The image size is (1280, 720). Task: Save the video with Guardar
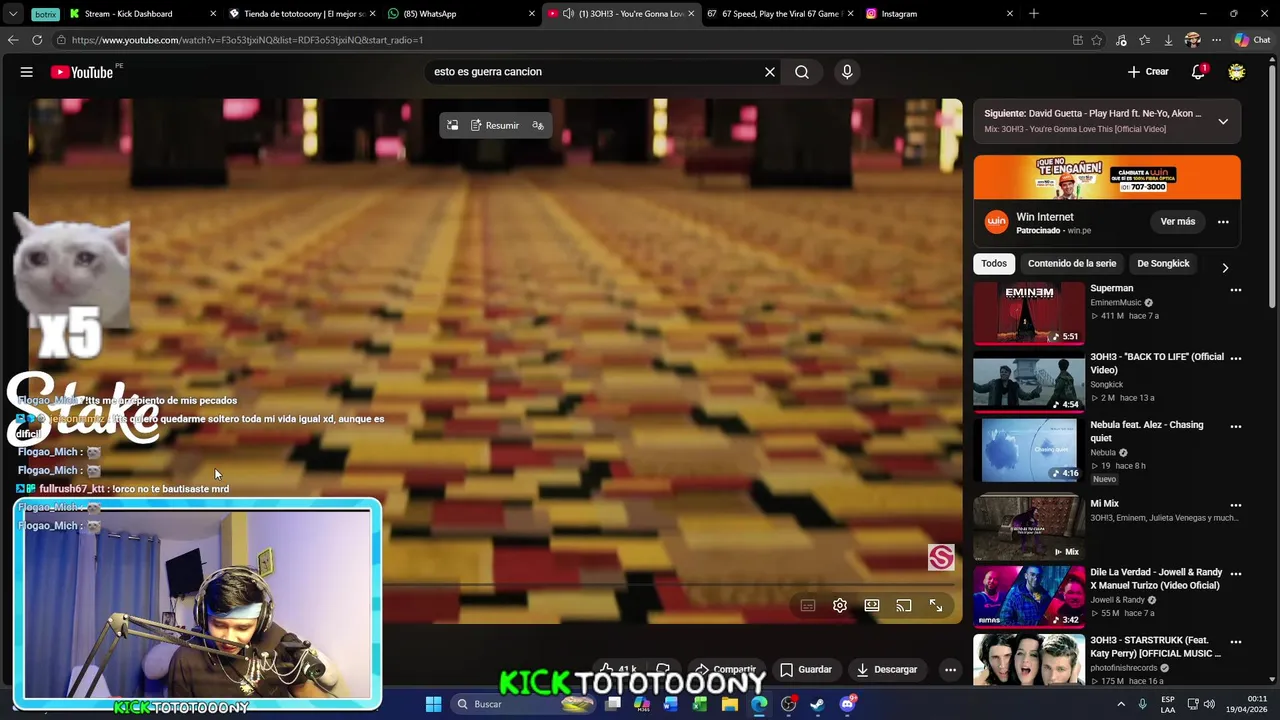pos(806,670)
